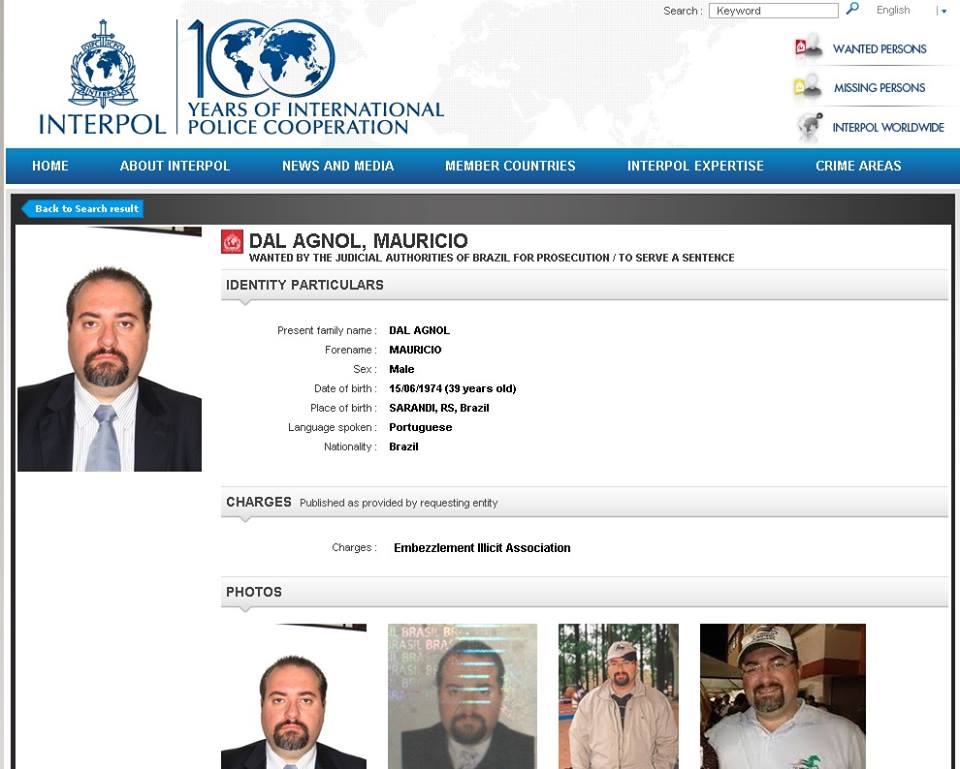The height and width of the screenshot is (769, 960).
Task: Click the INTERPOL emblem logo
Action: tap(103, 77)
